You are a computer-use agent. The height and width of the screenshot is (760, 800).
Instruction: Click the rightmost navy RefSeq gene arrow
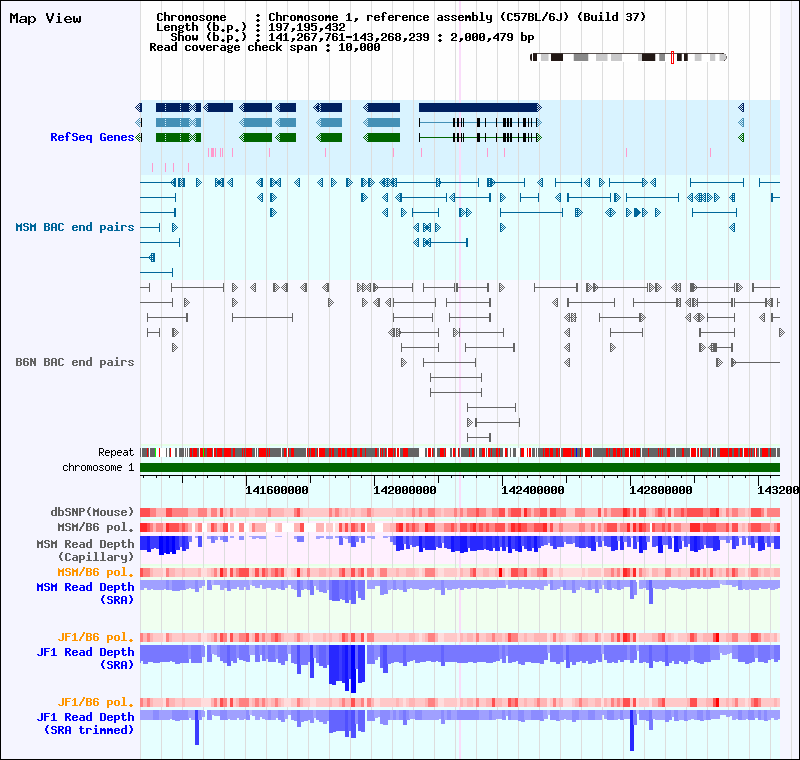tap(741, 108)
